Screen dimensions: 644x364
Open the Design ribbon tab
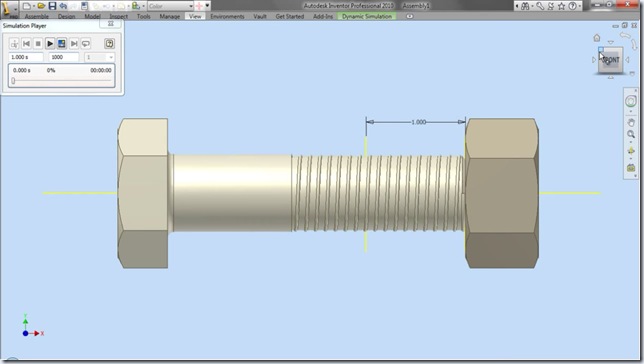point(67,16)
